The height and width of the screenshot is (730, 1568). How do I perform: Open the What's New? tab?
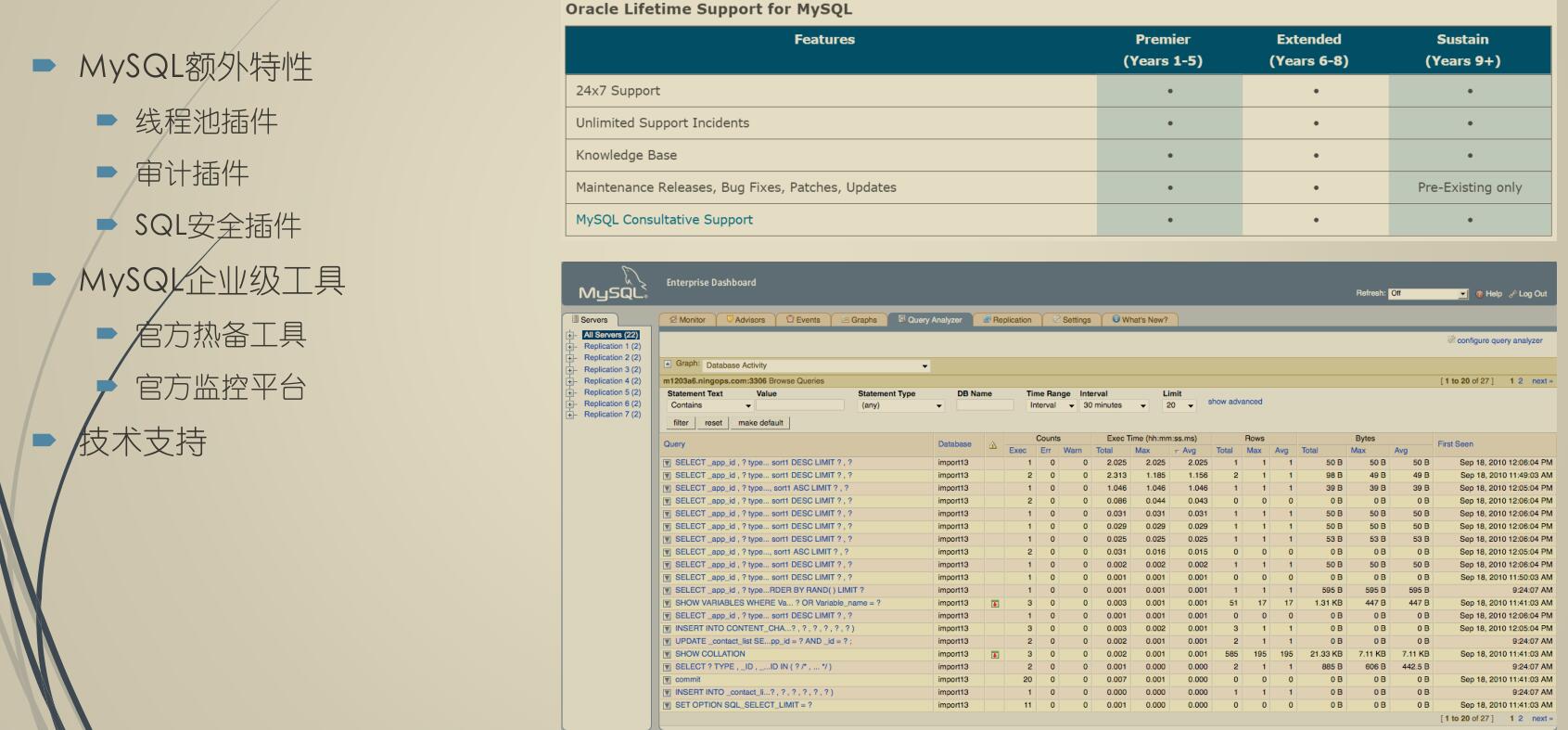coord(1140,320)
